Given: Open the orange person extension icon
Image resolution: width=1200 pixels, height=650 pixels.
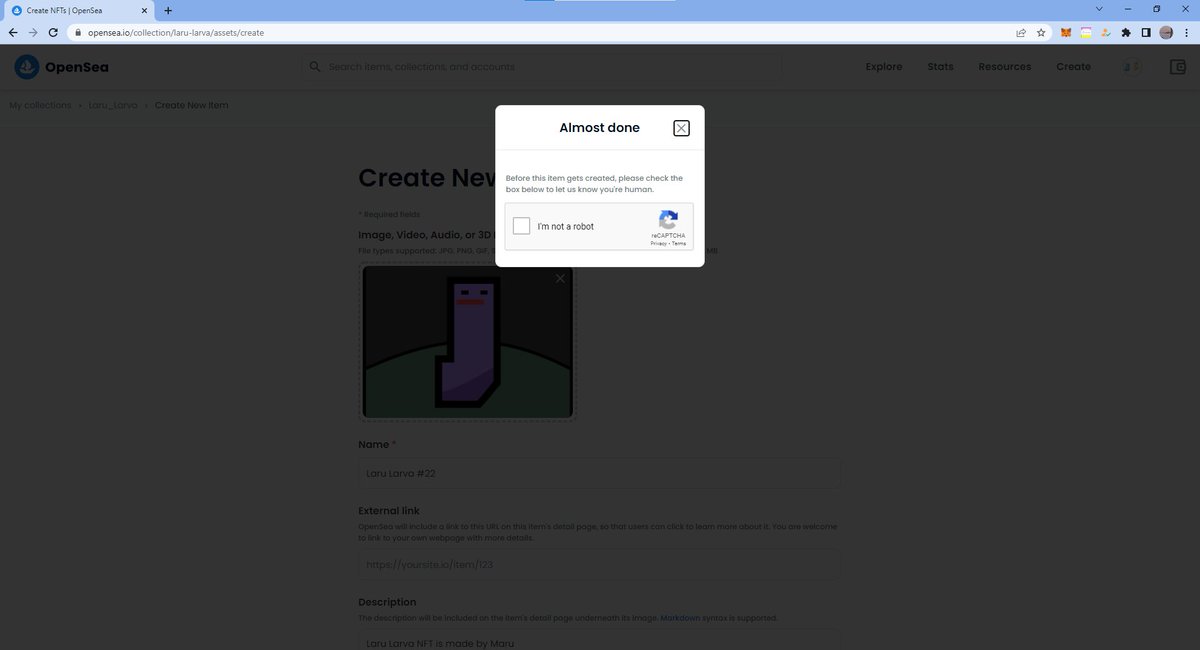Looking at the screenshot, I should pos(1105,32).
